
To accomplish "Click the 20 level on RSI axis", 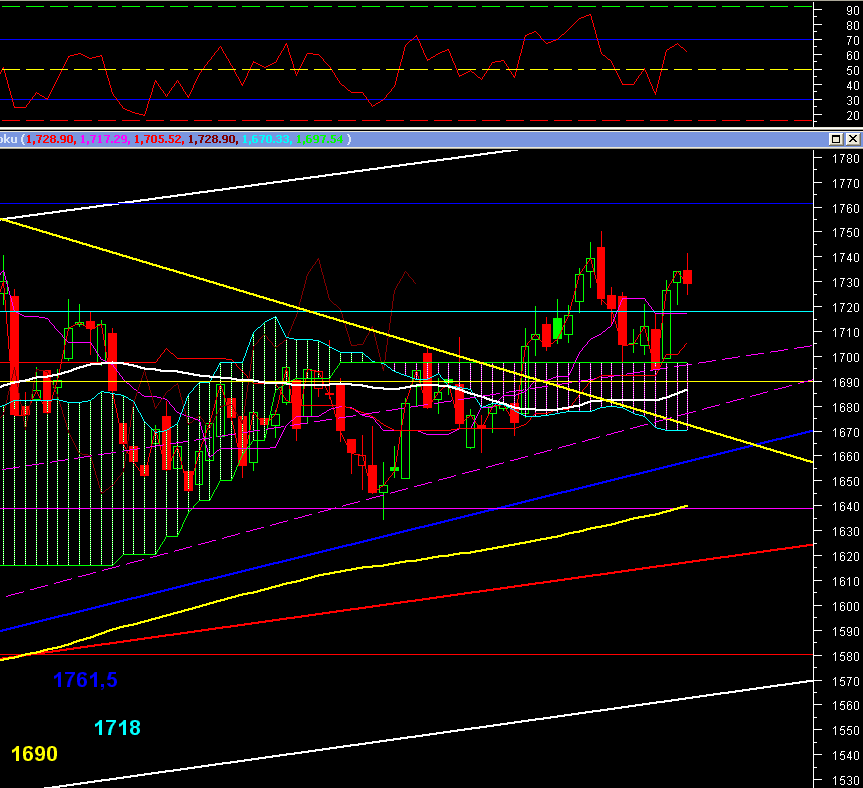I will pos(853,116).
